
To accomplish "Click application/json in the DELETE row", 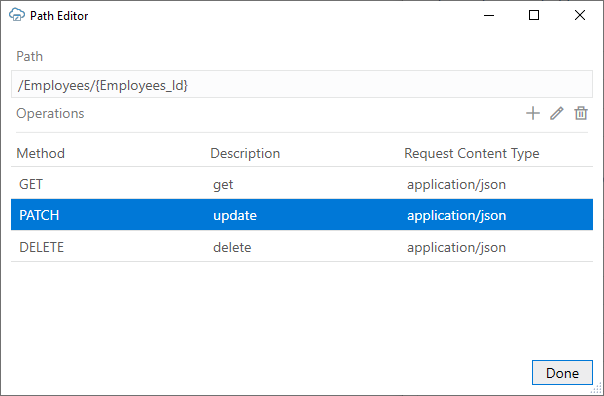I will click(456, 247).
